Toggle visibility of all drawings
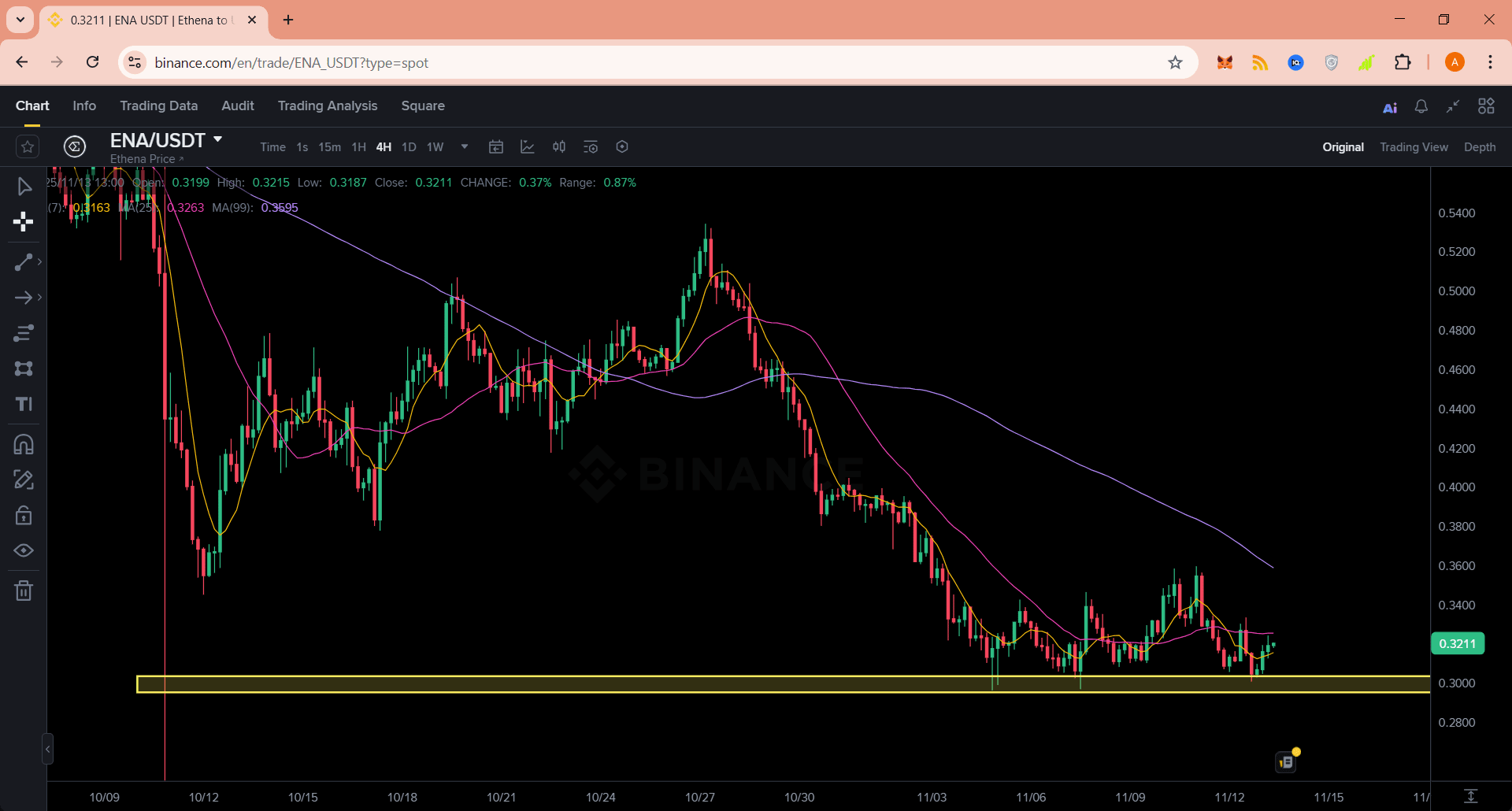 click(x=24, y=550)
